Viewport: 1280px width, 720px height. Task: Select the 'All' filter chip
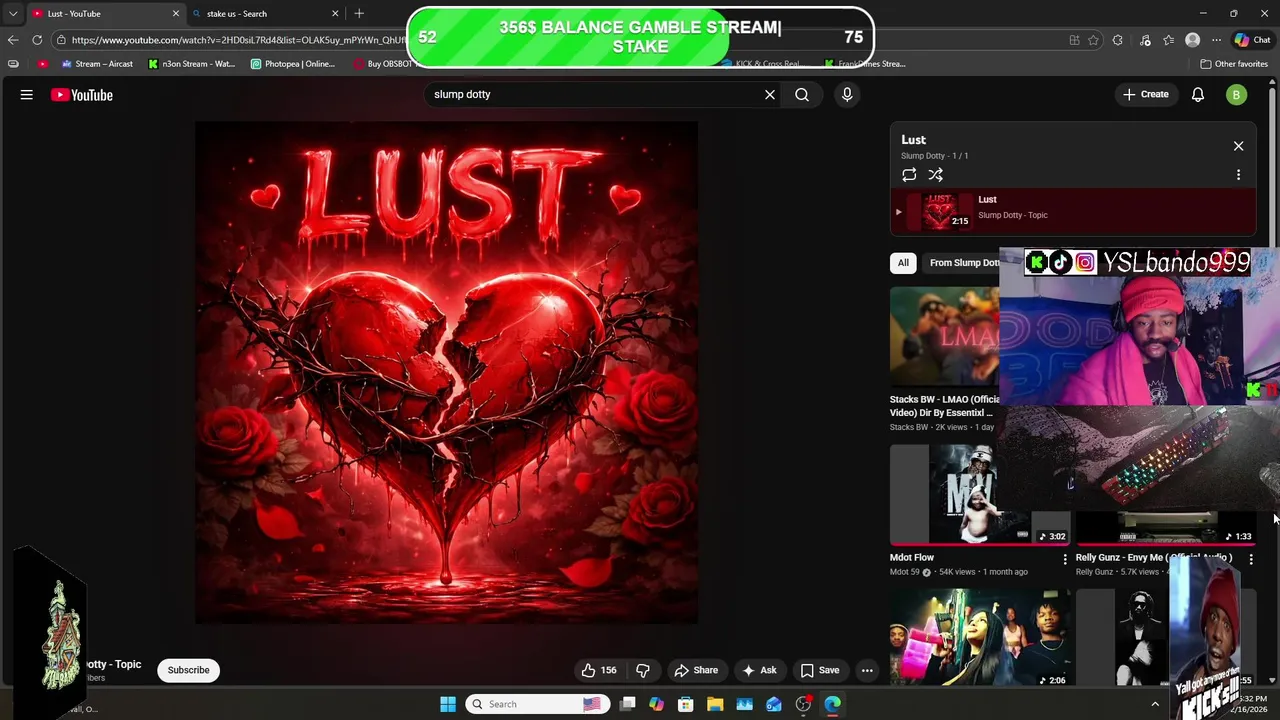[903, 263]
